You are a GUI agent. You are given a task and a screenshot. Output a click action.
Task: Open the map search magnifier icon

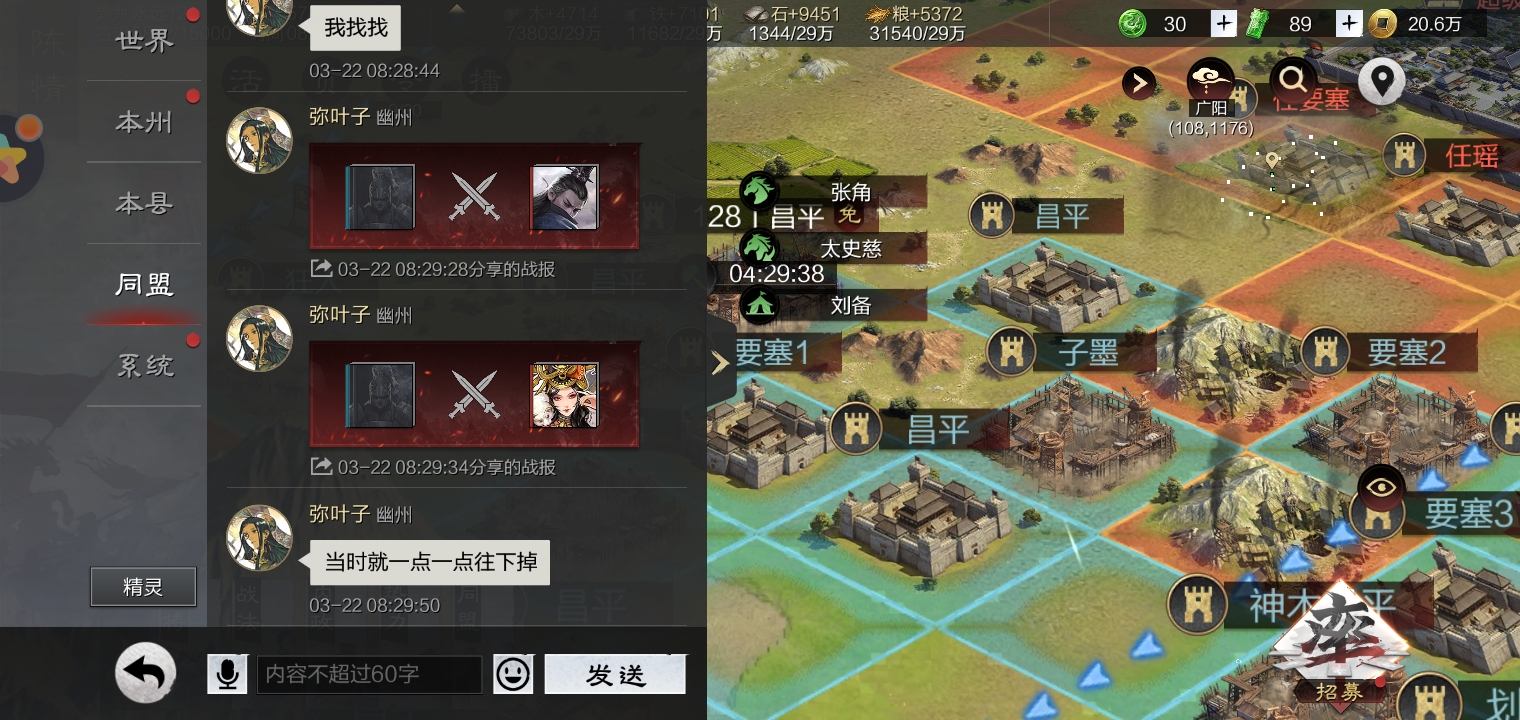(x=1293, y=79)
